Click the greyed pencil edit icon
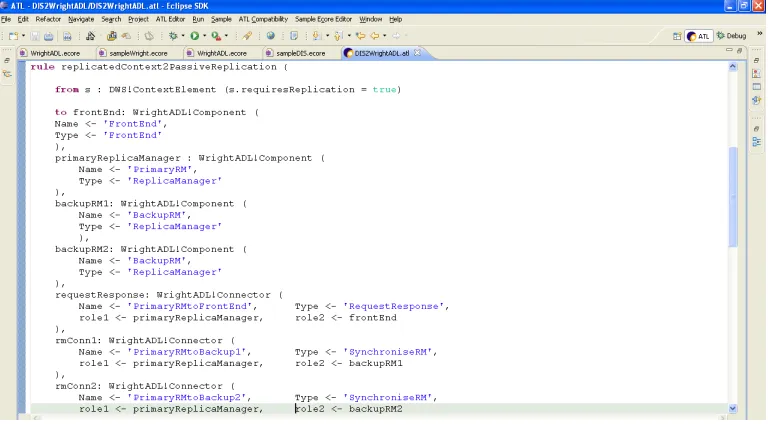The image size is (768, 424). point(126,36)
